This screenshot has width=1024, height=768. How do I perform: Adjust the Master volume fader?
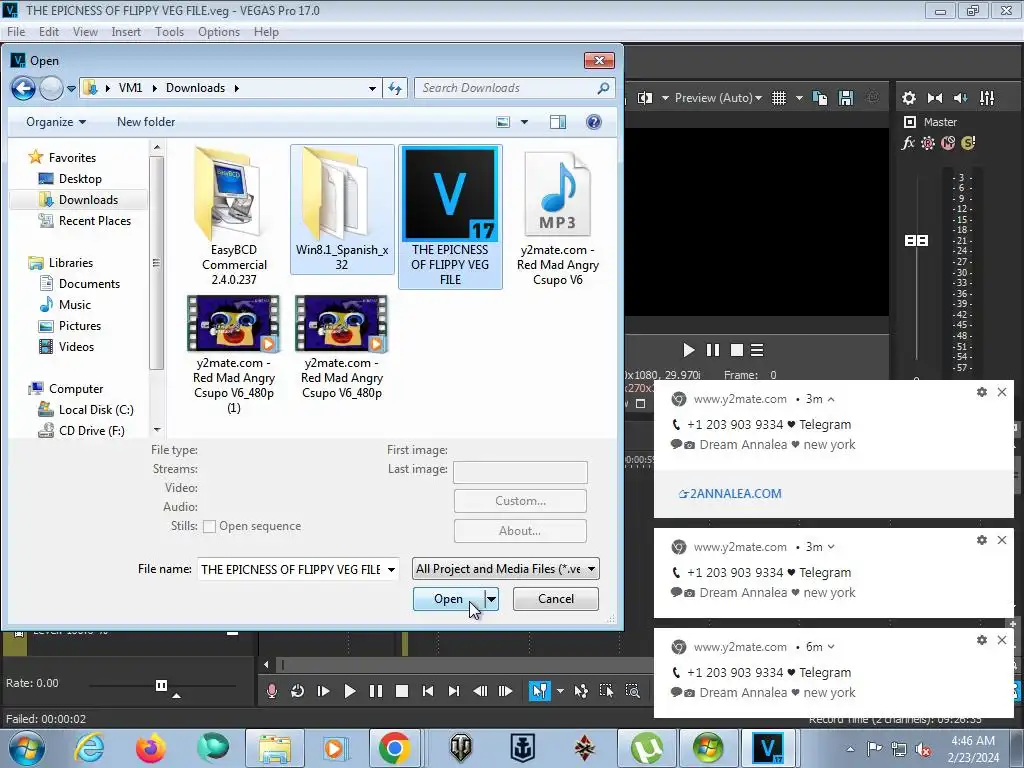pyautogui.click(x=916, y=241)
